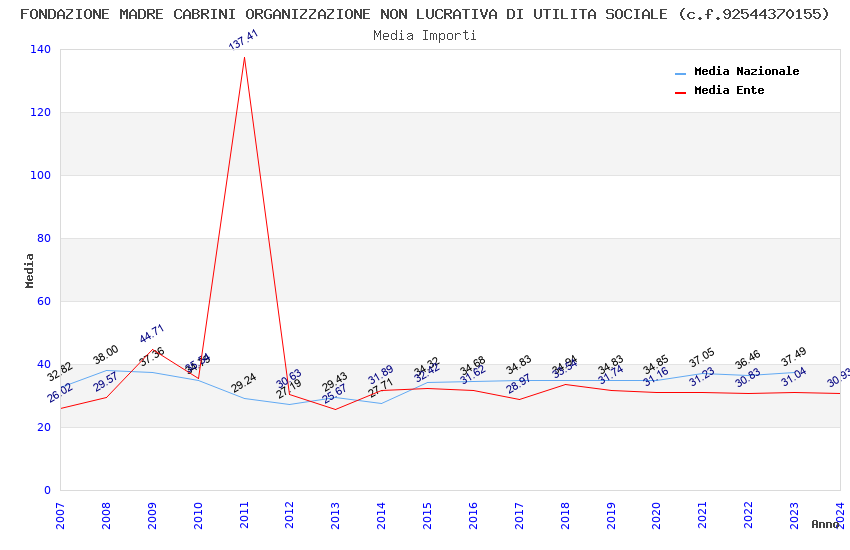
Task: Click the x-axis year 2015
Action: (x=427, y=516)
